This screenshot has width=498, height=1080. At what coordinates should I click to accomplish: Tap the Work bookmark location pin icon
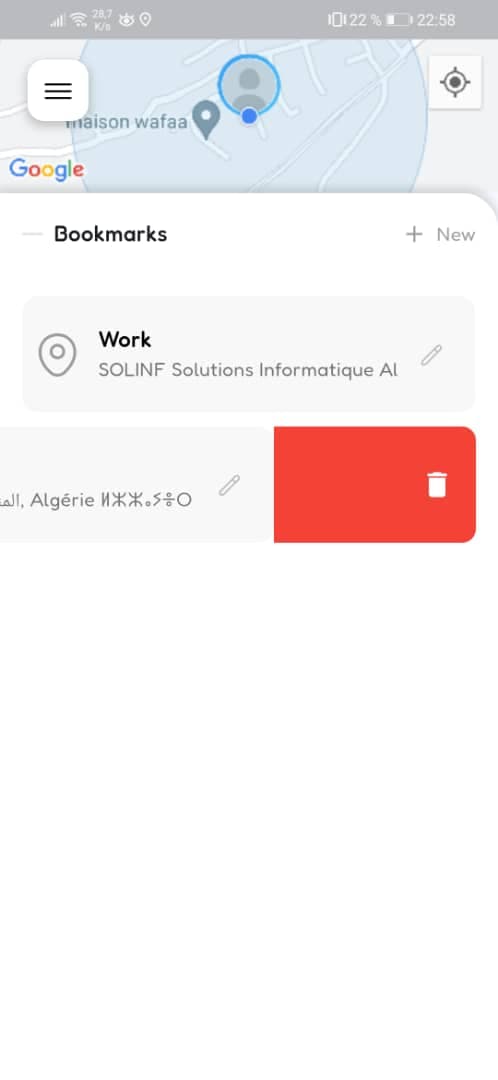[57, 355]
